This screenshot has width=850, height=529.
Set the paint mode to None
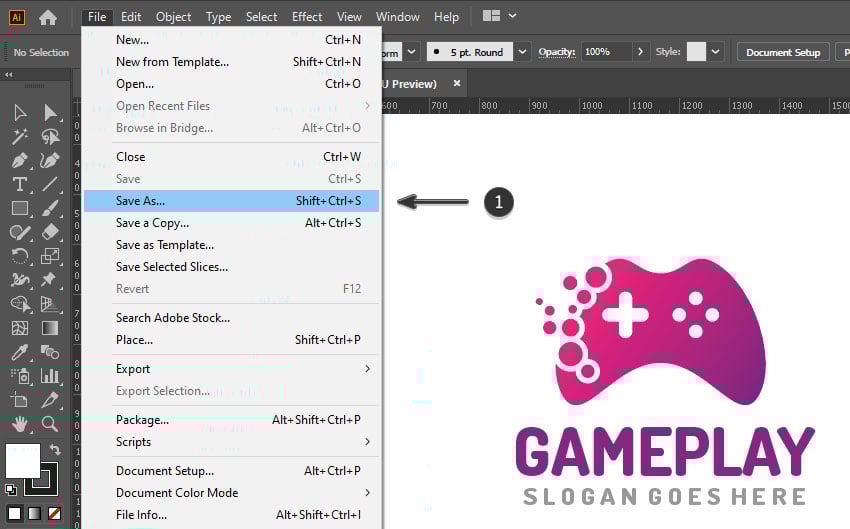tap(55, 514)
